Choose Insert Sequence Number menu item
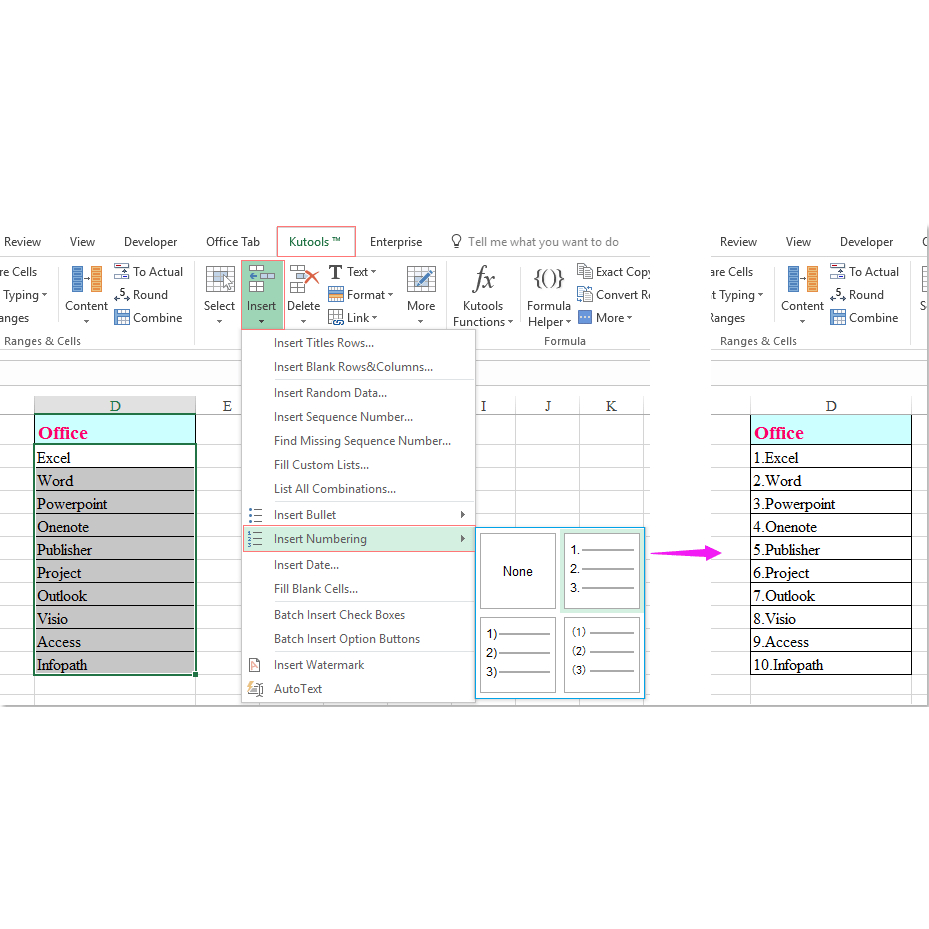 click(x=343, y=417)
